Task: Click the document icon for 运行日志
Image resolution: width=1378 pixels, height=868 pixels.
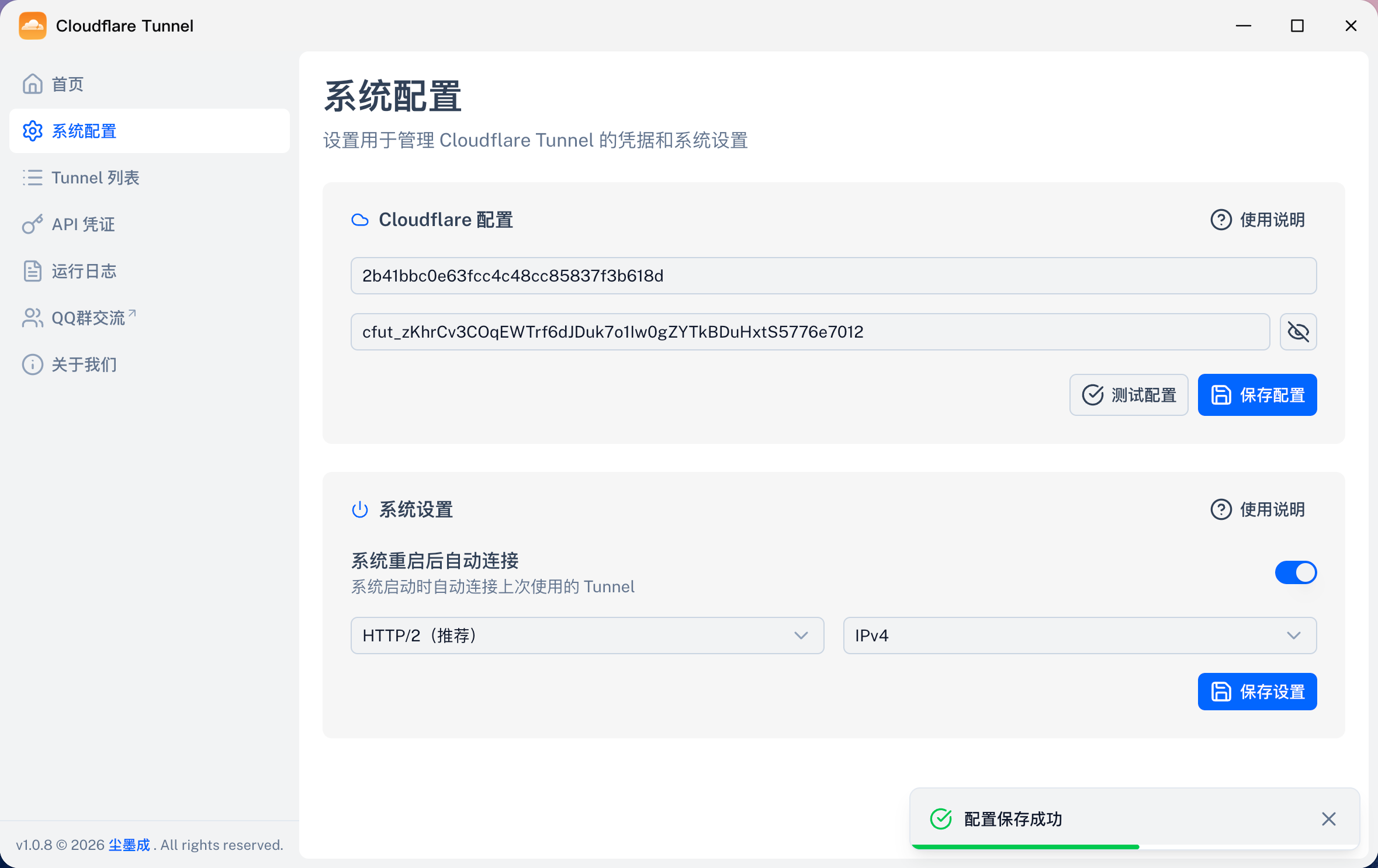Action: pos(33,271)
